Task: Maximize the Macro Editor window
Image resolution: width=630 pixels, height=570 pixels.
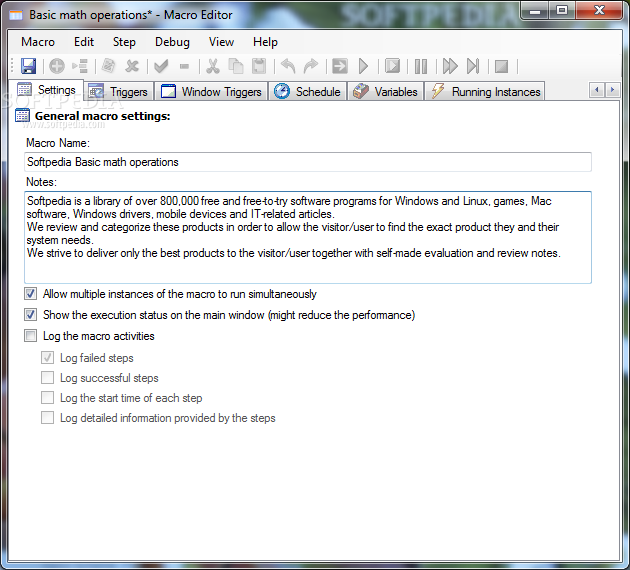Action: pos(562,10)
